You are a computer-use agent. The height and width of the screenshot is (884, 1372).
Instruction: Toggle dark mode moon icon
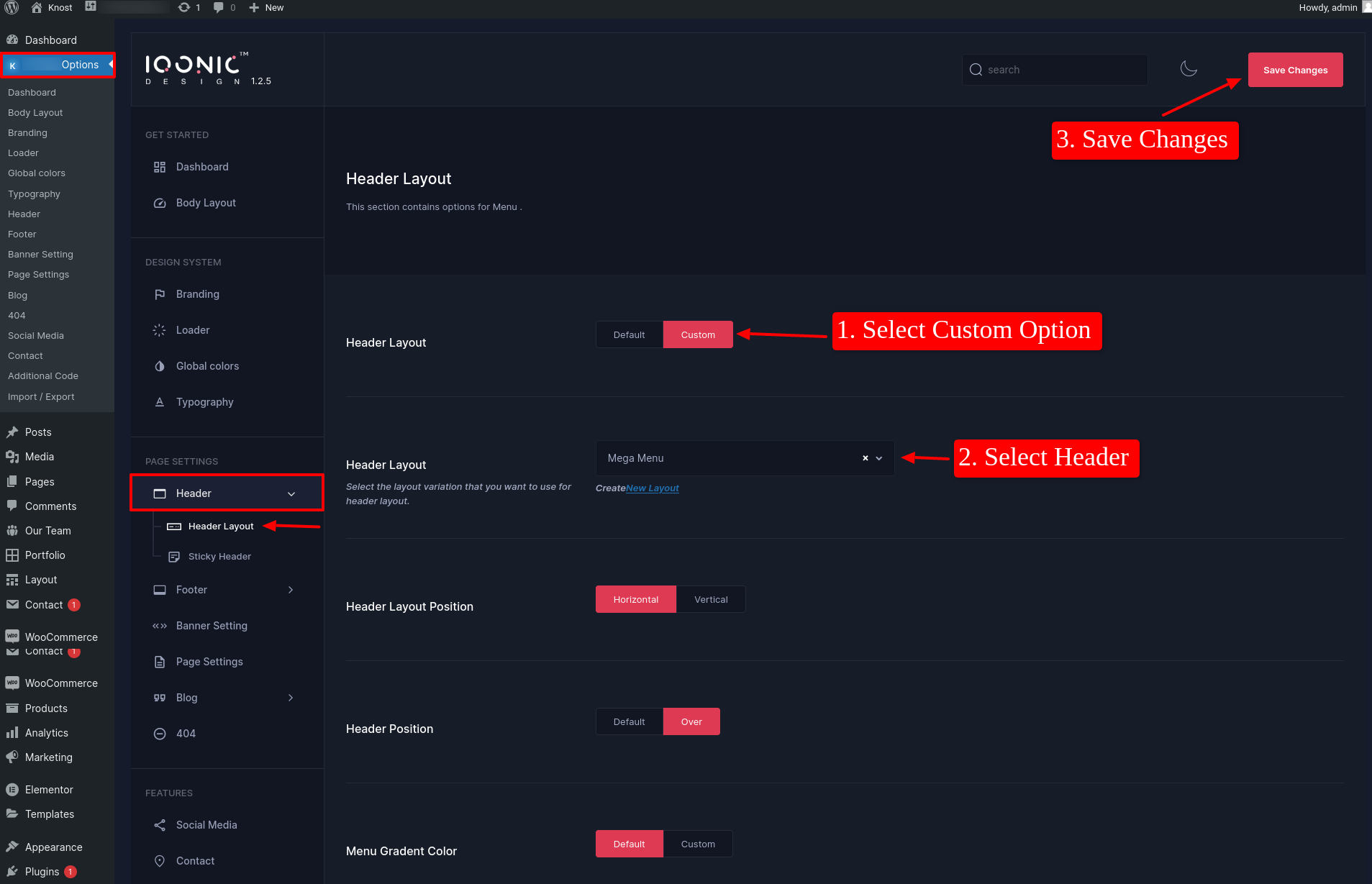coord(1189,69)
